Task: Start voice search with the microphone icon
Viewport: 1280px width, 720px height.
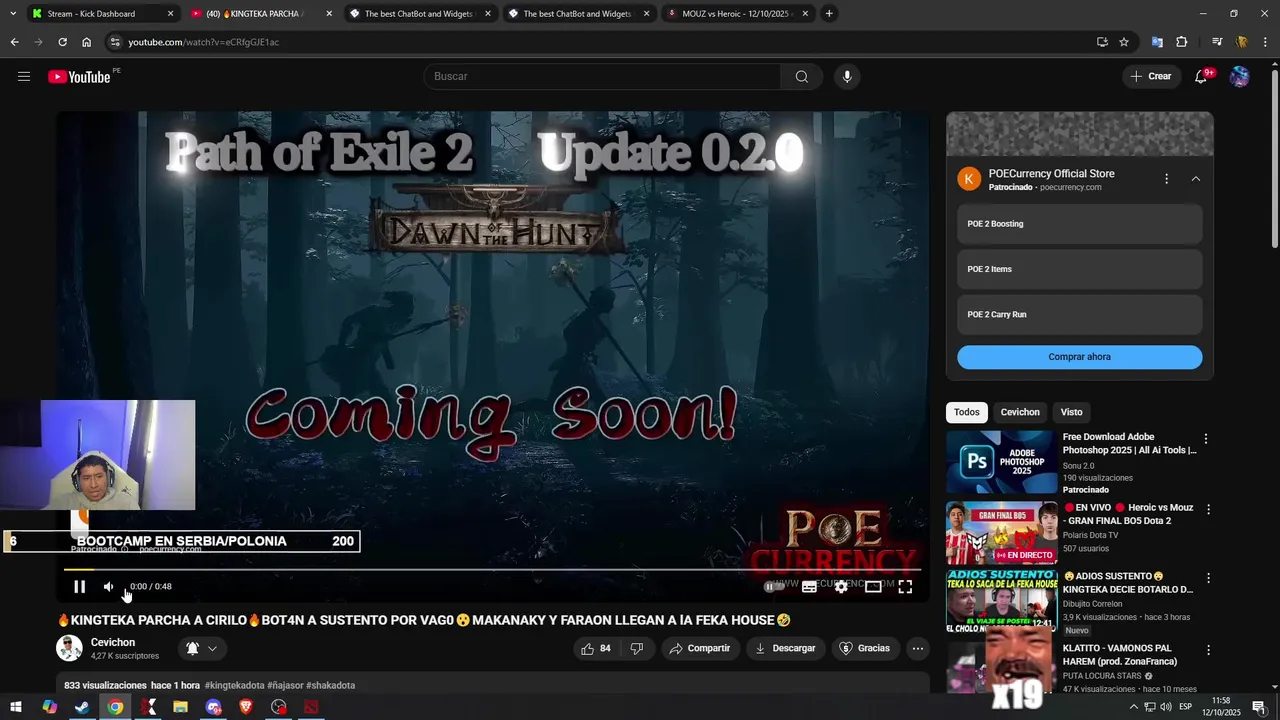Action: 847,77
